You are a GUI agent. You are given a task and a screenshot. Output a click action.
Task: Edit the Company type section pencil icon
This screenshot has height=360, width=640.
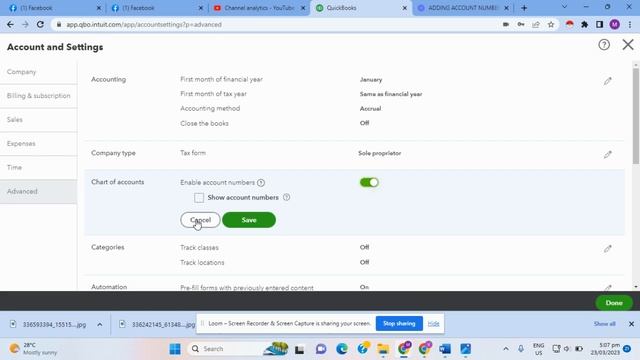click(607, 154)
